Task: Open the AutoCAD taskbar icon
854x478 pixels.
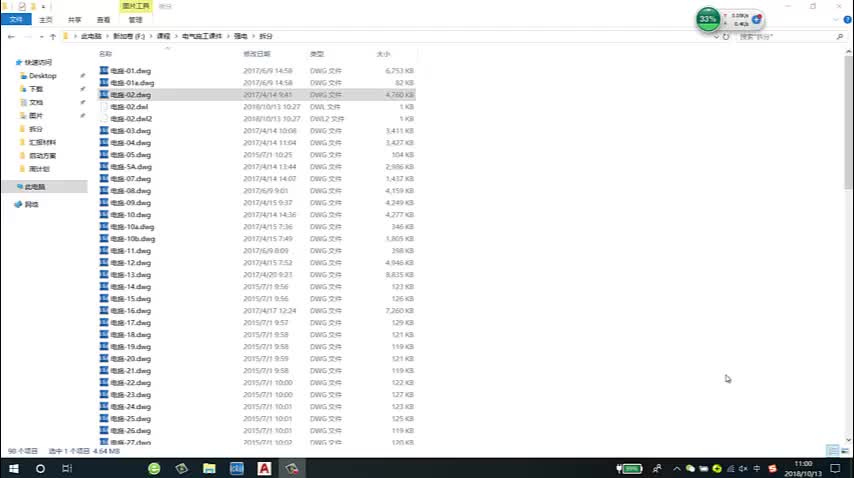Action: click(264, 468)
